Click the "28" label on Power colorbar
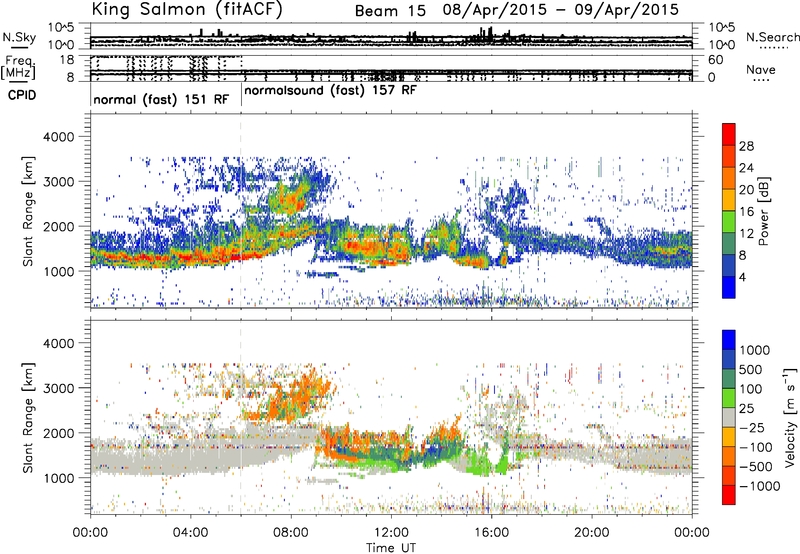The width and height of the screenshot is (800, 554). point(746,146)
